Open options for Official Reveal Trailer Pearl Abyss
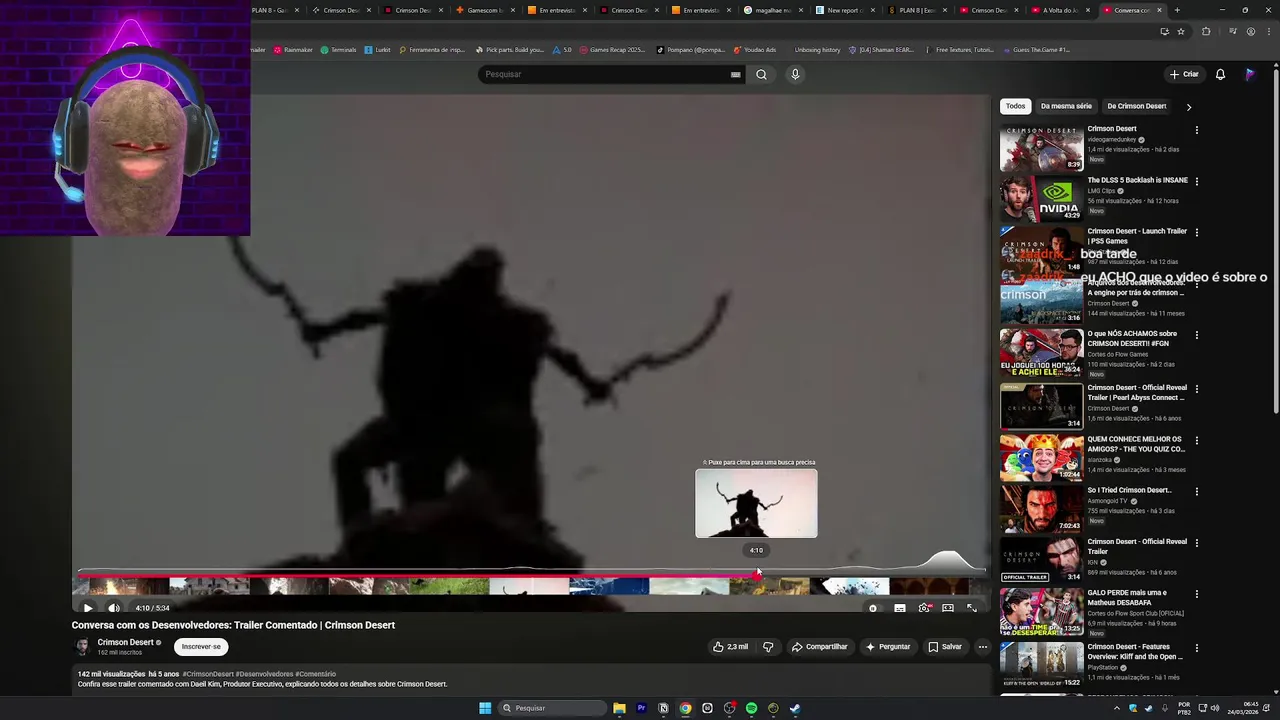The width and height of the screenshot is (1280, 720). pos(1196,389)
